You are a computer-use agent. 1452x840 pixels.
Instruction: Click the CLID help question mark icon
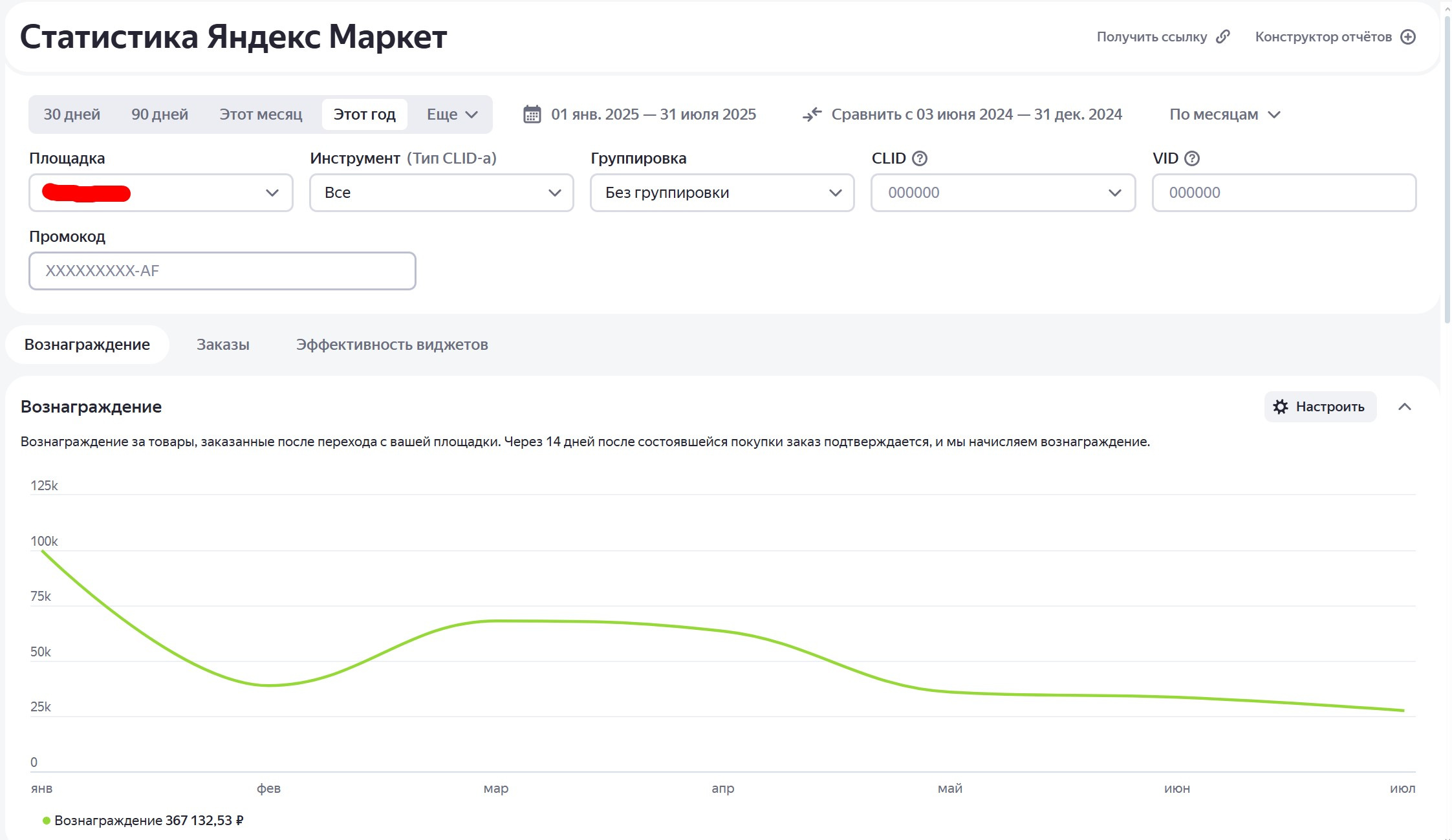(x=919, y=158)
